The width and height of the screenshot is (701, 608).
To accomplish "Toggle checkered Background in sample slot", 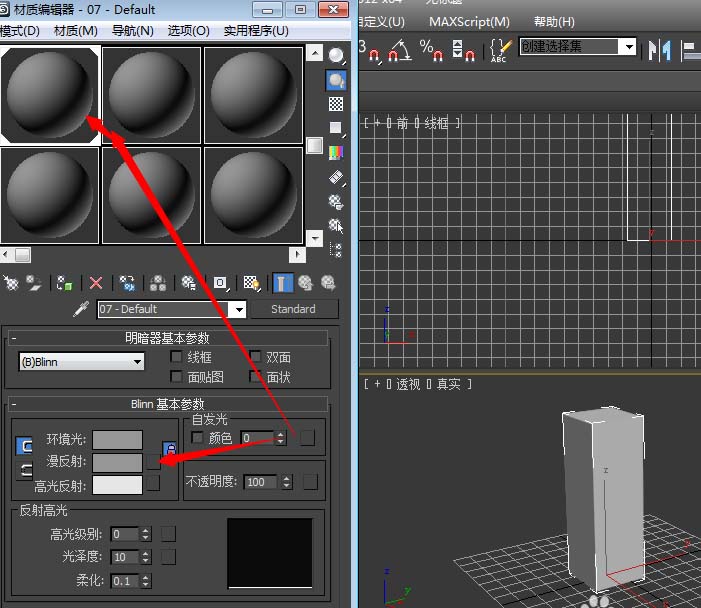I will point(336,104).
